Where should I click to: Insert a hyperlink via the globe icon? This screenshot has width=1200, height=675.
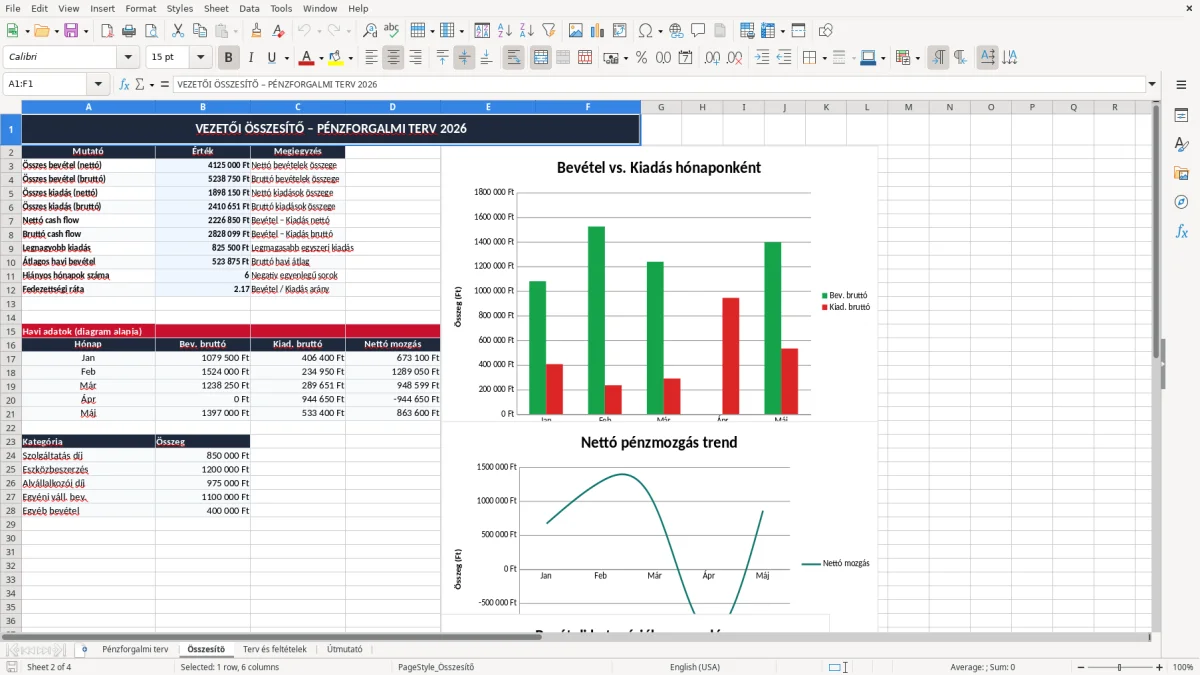tap(676, 31)
